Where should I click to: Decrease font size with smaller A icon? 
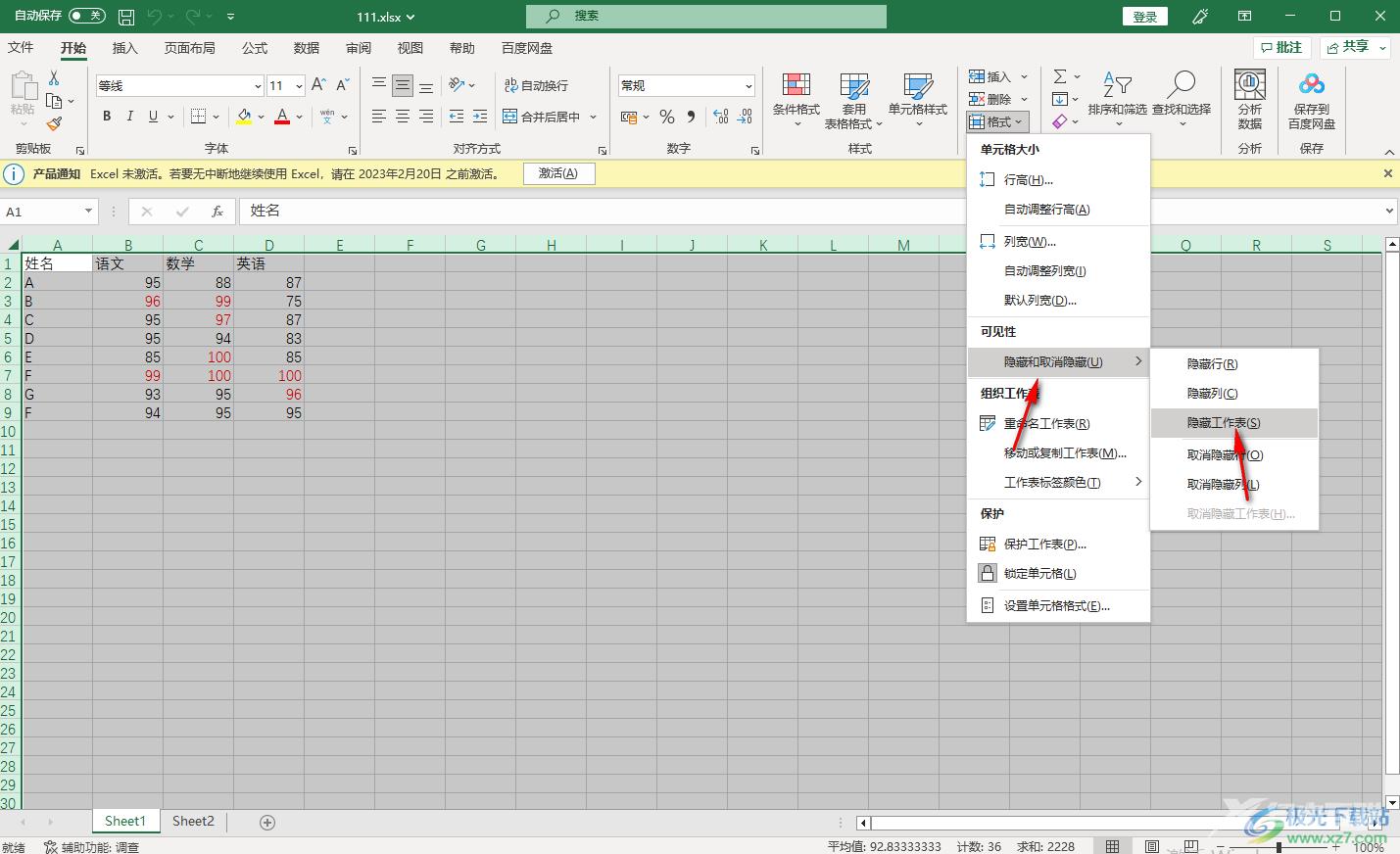343,85
